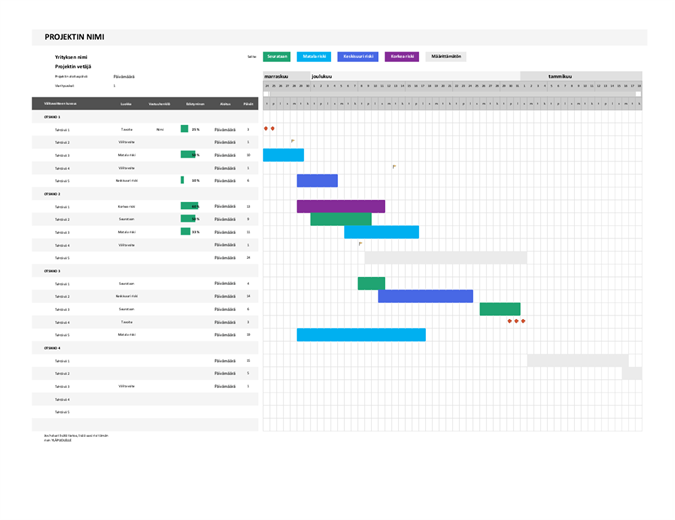Click the light blue Matala riski legend swatch
This screenshot has width=675, height=520.
pyautogui.click(x=314, y=56)
